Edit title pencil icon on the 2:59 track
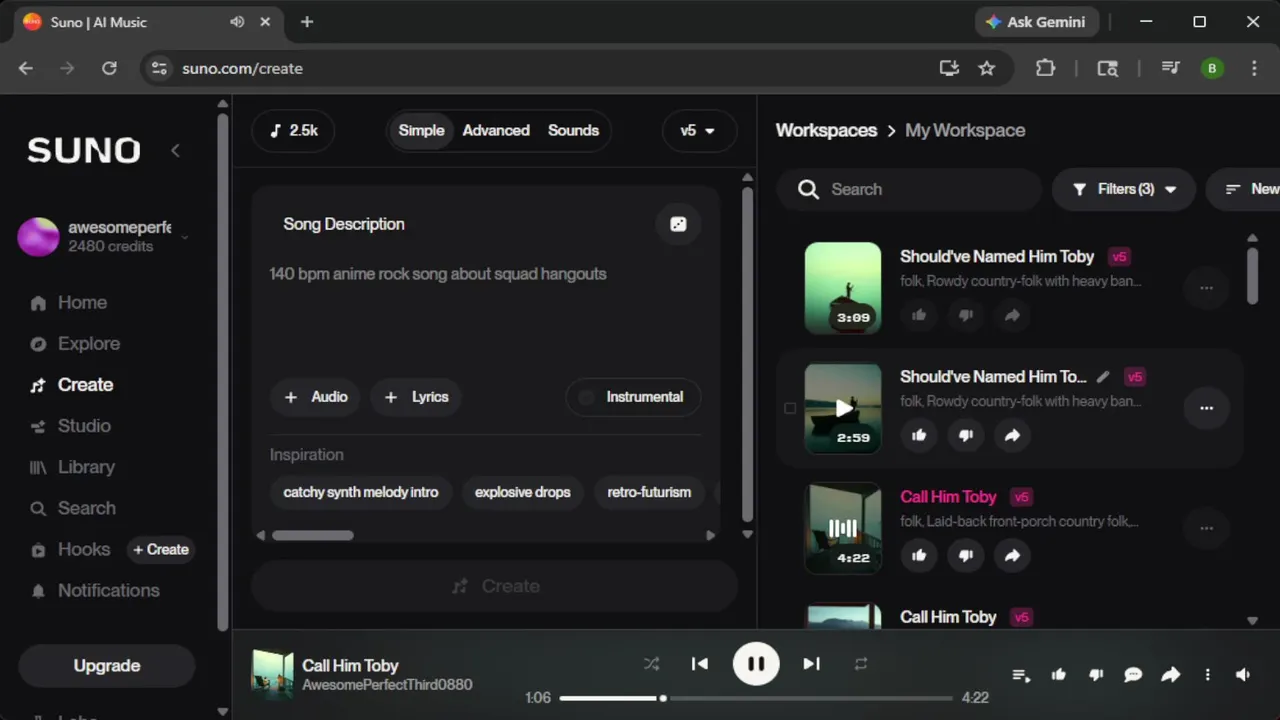The width and height of the screenshot is (1280, 720). (x=1103, y=377)
